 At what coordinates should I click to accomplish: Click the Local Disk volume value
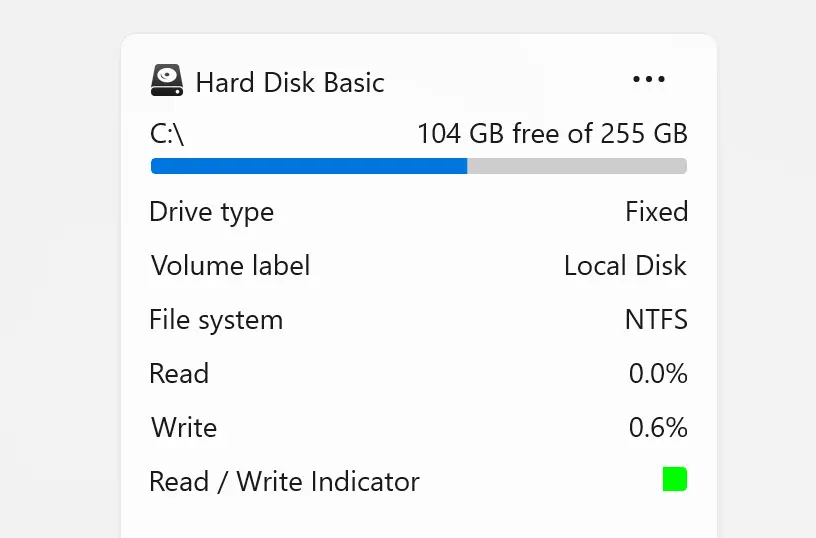tap(625, 266)
